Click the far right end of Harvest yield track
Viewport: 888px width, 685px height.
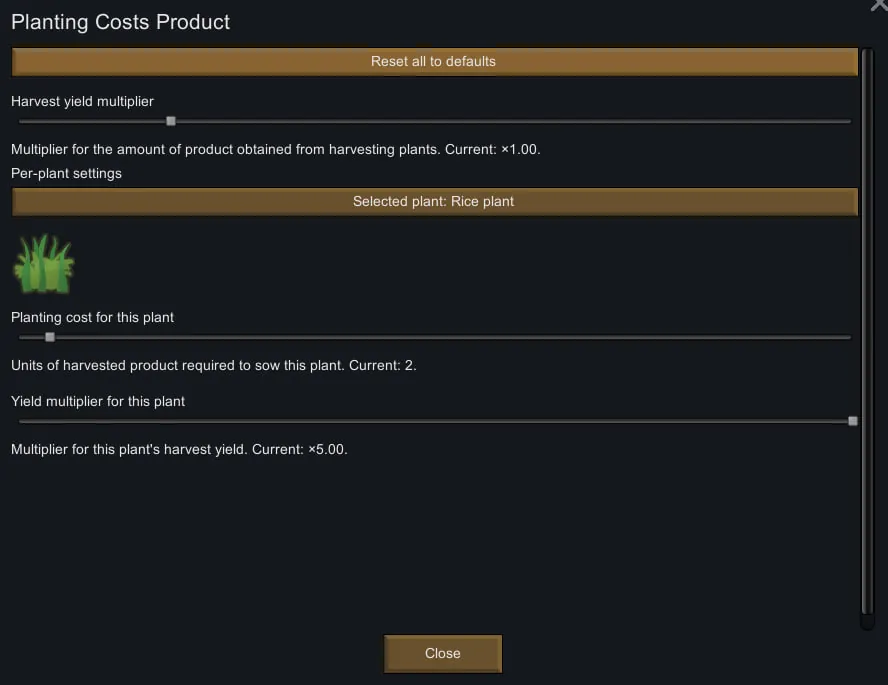(x=848, y=121)
